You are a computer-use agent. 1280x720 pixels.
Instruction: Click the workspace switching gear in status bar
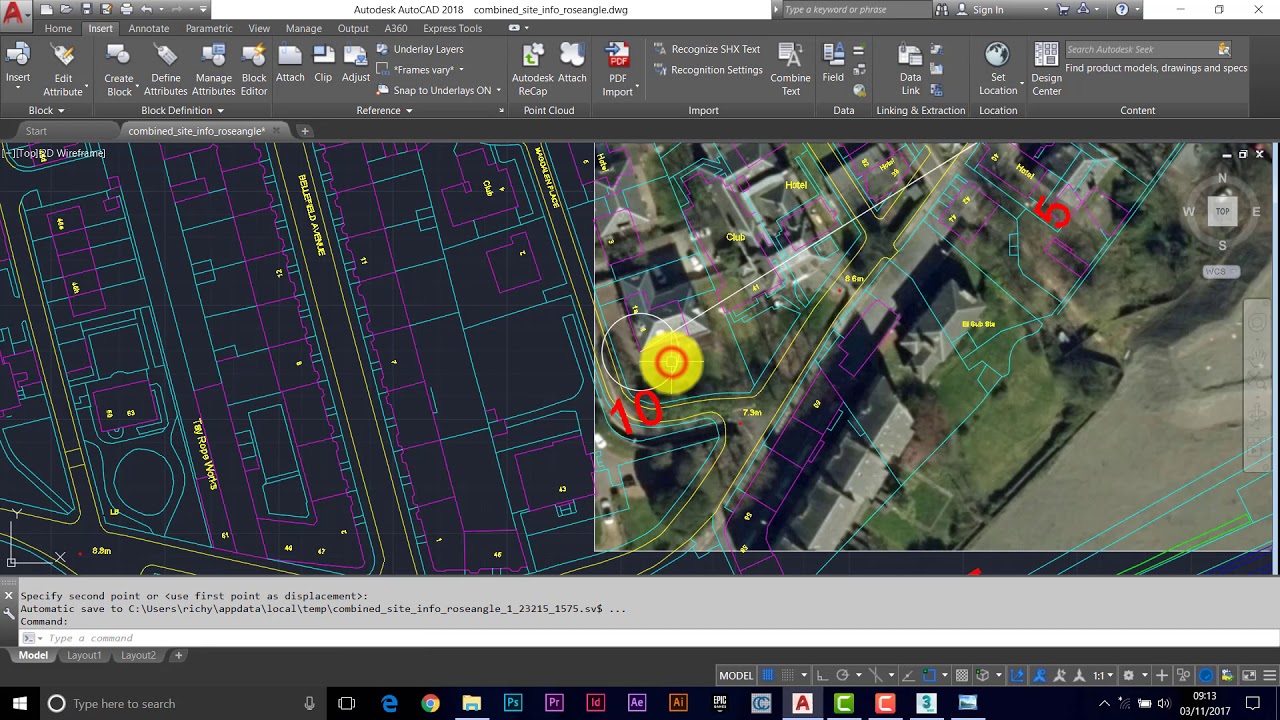(1129, 675)
